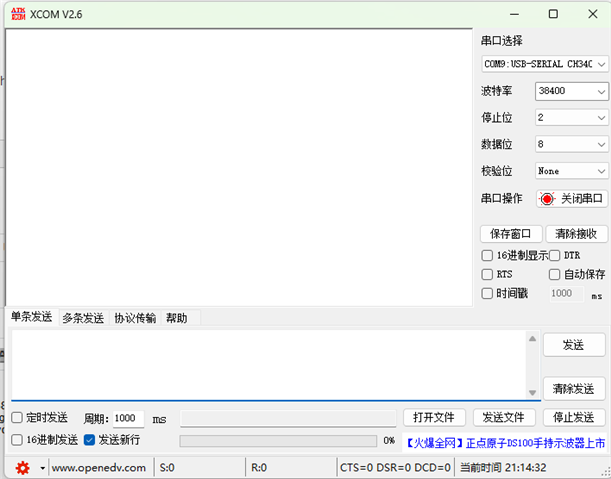
Task: Toggle the RTS checkbox
Action: [487, 274]
